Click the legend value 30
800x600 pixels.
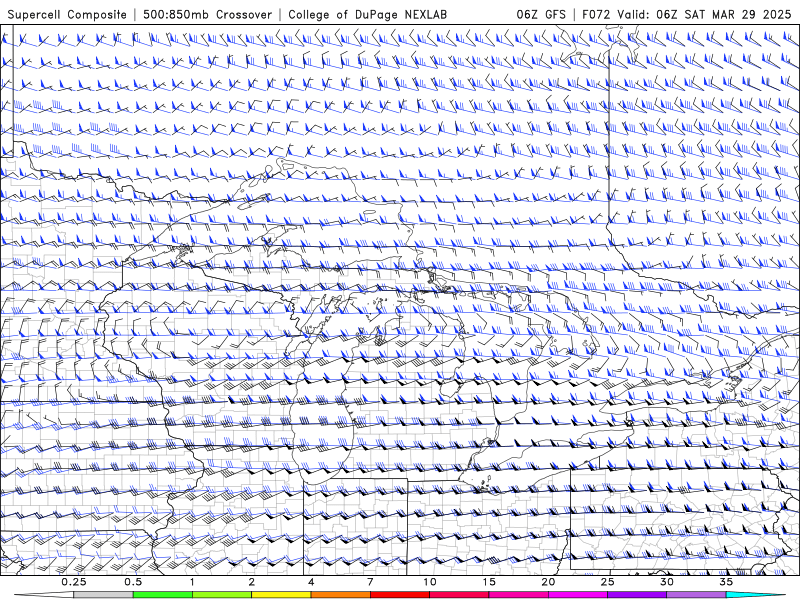(x=666, y=582)
